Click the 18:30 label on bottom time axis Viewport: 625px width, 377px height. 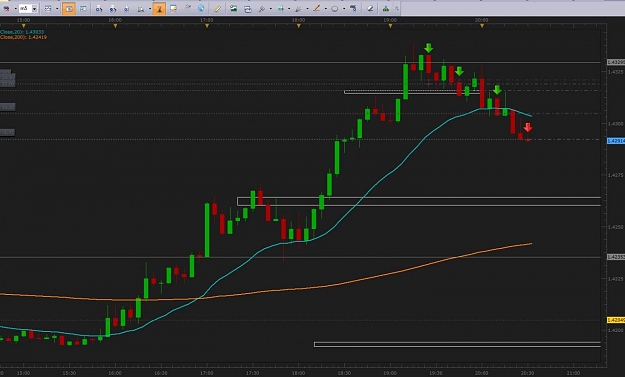coord(344,373)
